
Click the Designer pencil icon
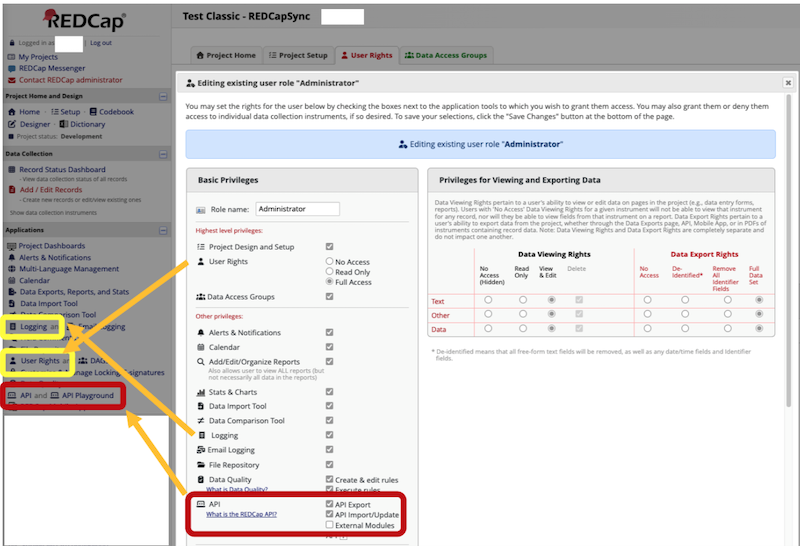tap(12, 124)
